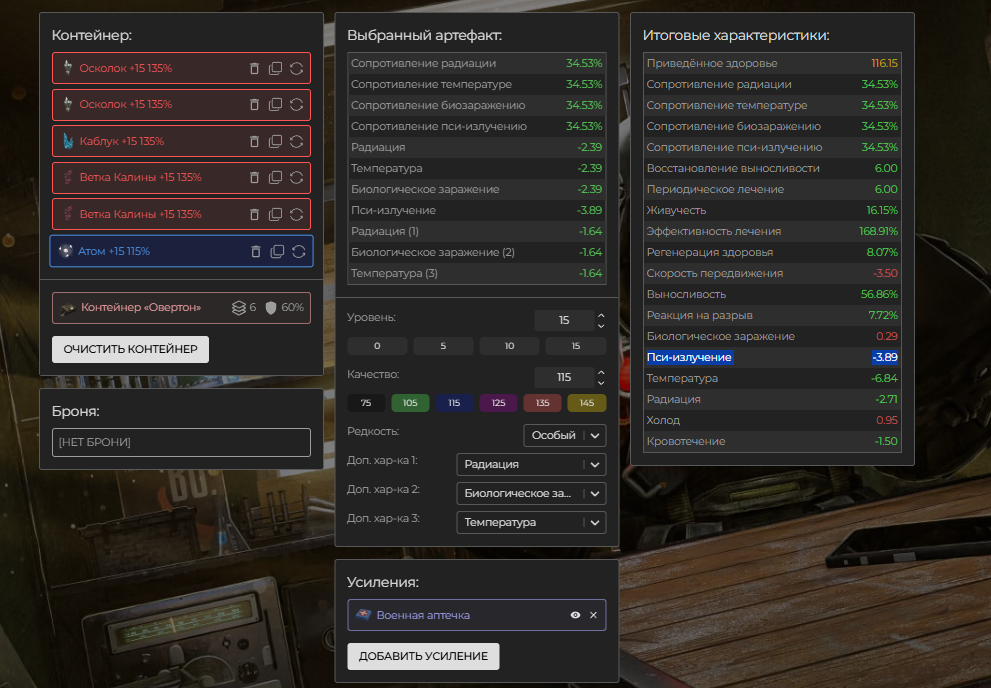
Task: Remove the Военная аптечка boost
Action: [x=593, y=615]
